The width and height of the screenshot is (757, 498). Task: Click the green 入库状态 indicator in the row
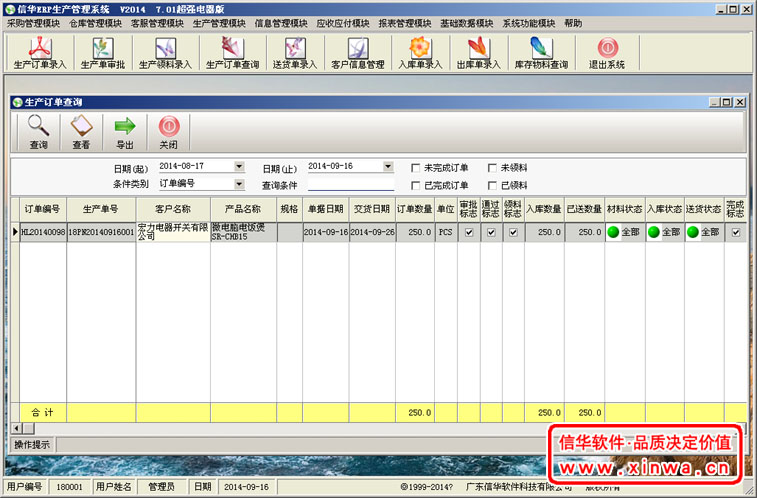click(x=654, y=232)
